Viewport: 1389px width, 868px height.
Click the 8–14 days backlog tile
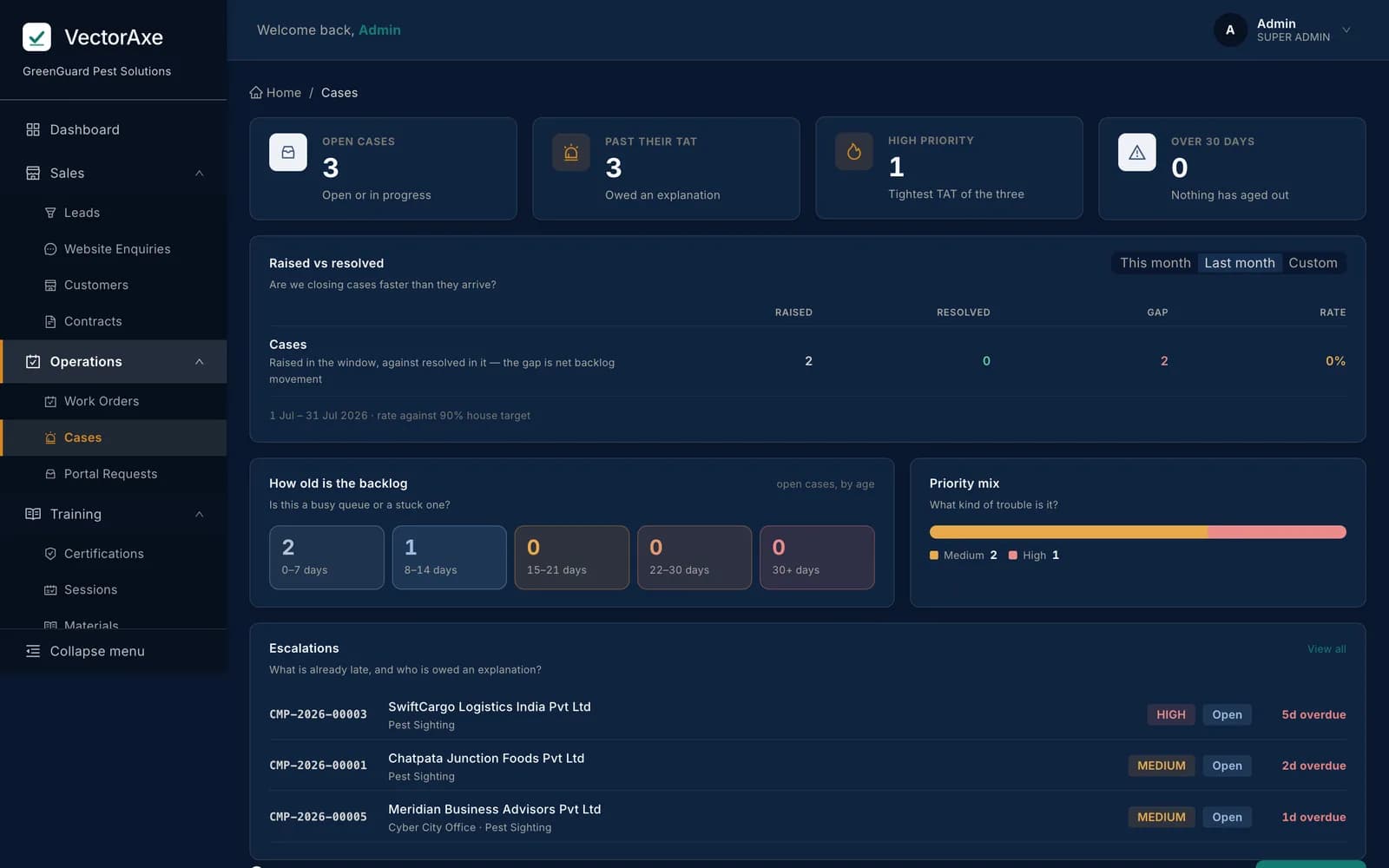[x=449, y=557]
